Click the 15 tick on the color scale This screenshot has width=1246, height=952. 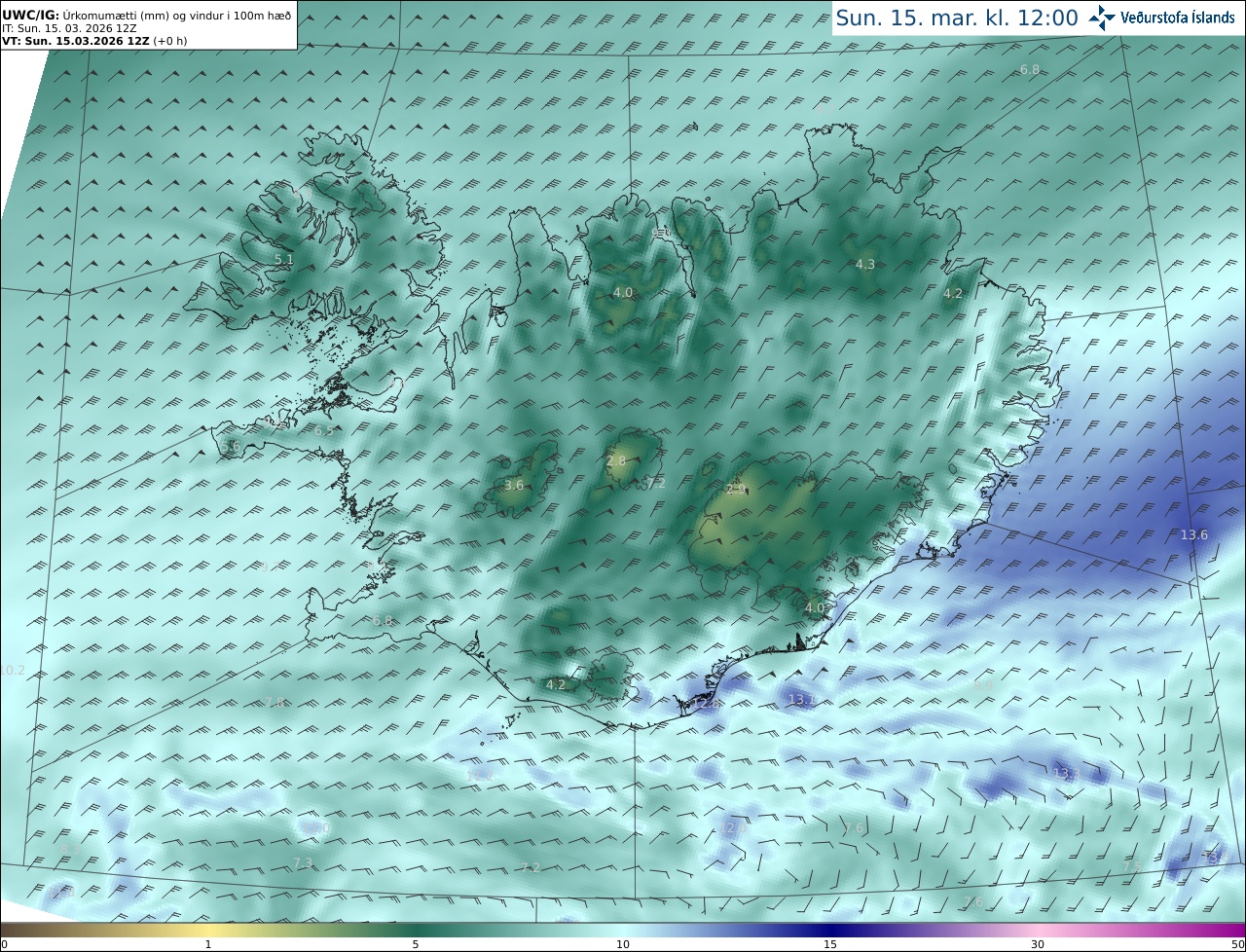pos(830,944)
